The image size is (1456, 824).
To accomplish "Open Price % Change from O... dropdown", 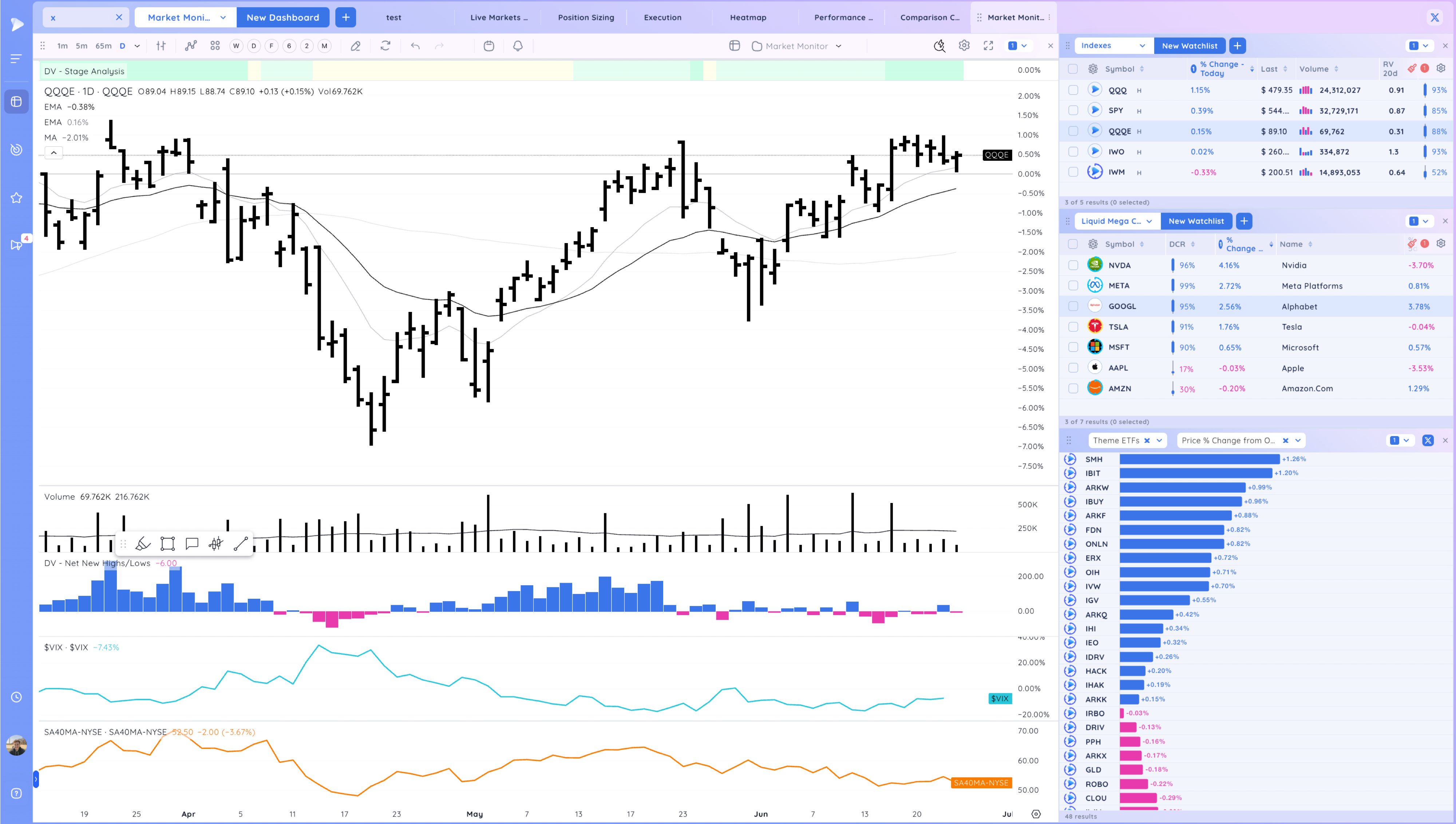I will (x=1298, y=440).
